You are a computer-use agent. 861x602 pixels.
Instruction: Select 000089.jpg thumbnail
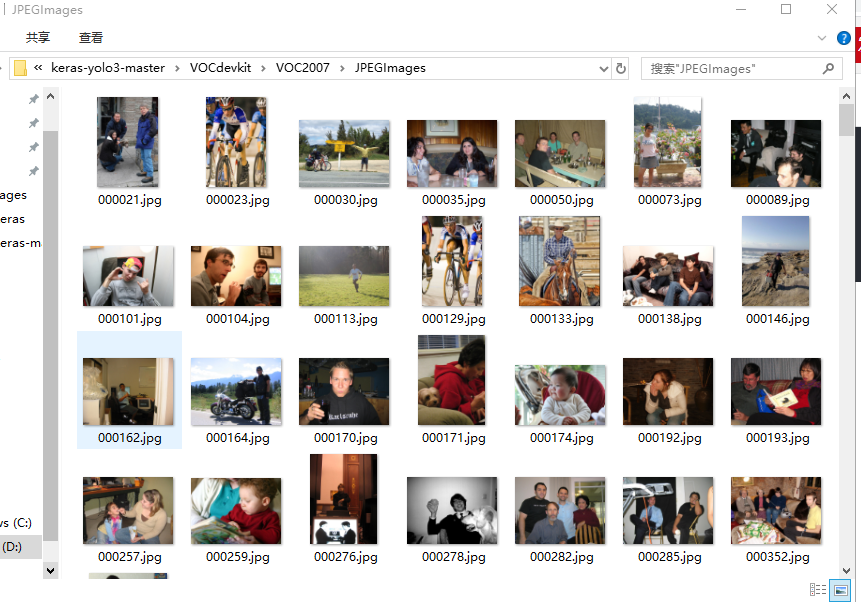776,154
